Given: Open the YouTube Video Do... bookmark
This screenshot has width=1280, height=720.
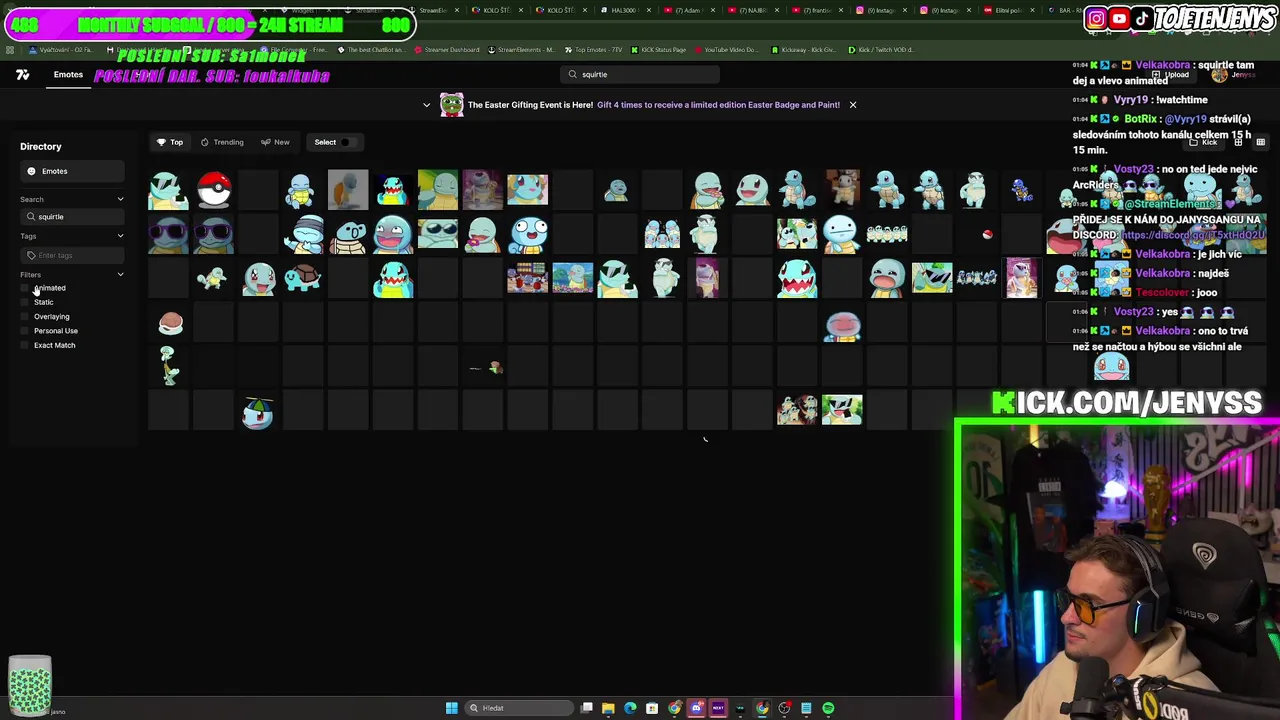Looking at the screenshot, I should point(726,49).
